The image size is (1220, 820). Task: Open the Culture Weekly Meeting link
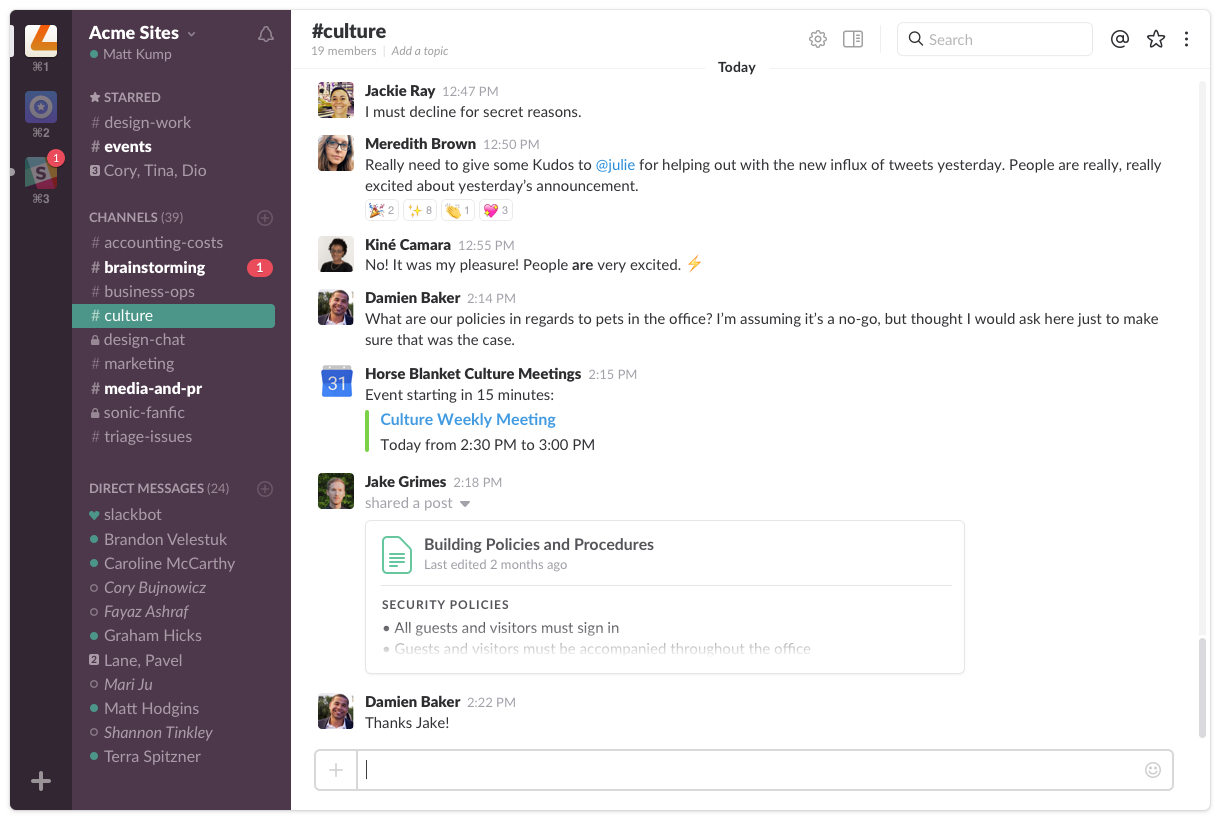click(467, 419)
